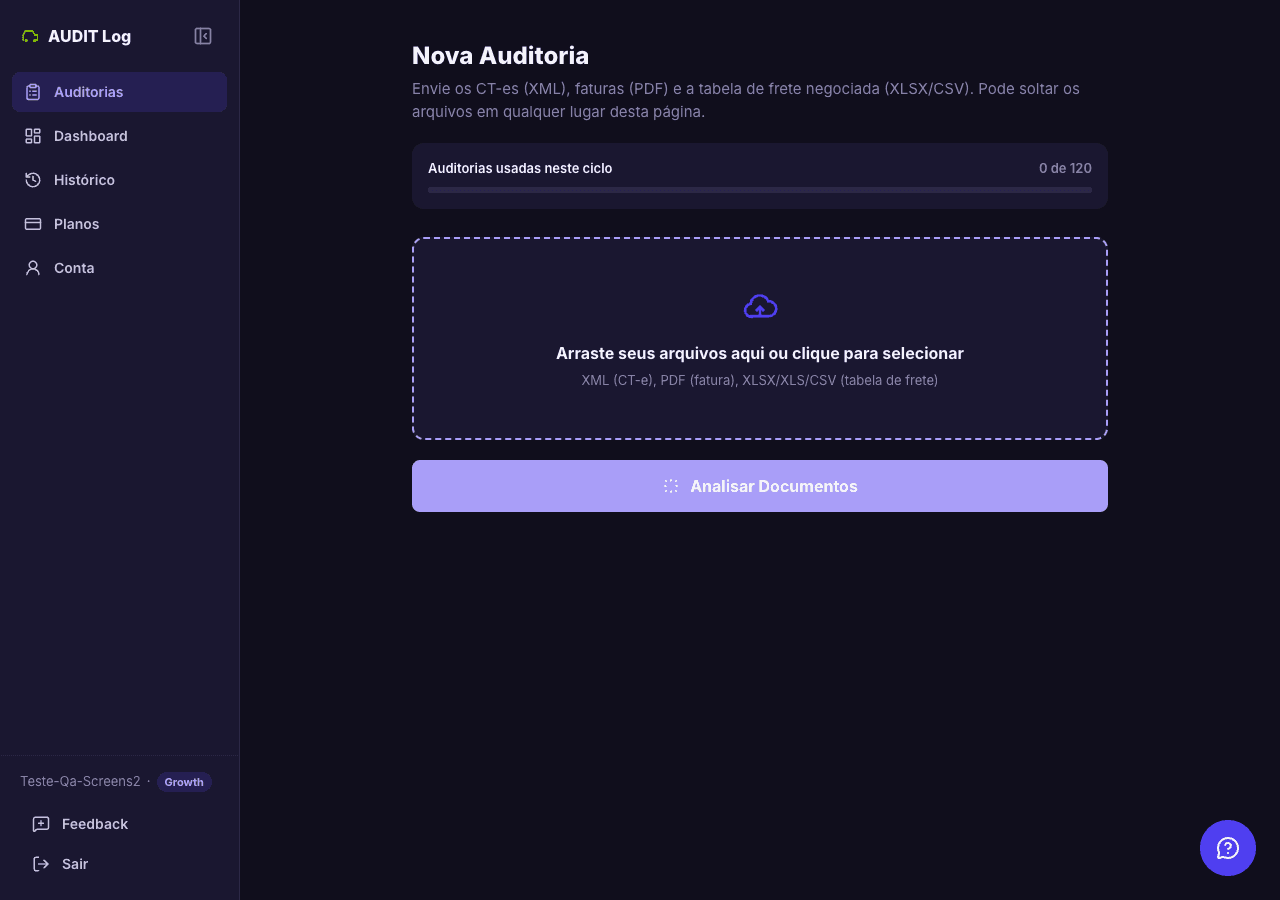Open the help chat bubble button
This screenshot has width=1280, height=900.
pyautogui.click(x=1228, y=848)
